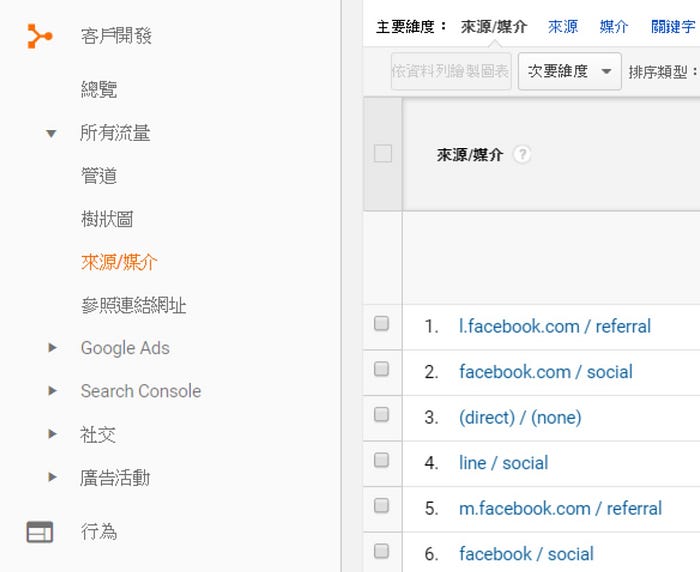The height and width of the screenshot is (572, 700).
Task: Open the 次要維度 secondary dimension dropdown
Action: coord(570,71)
